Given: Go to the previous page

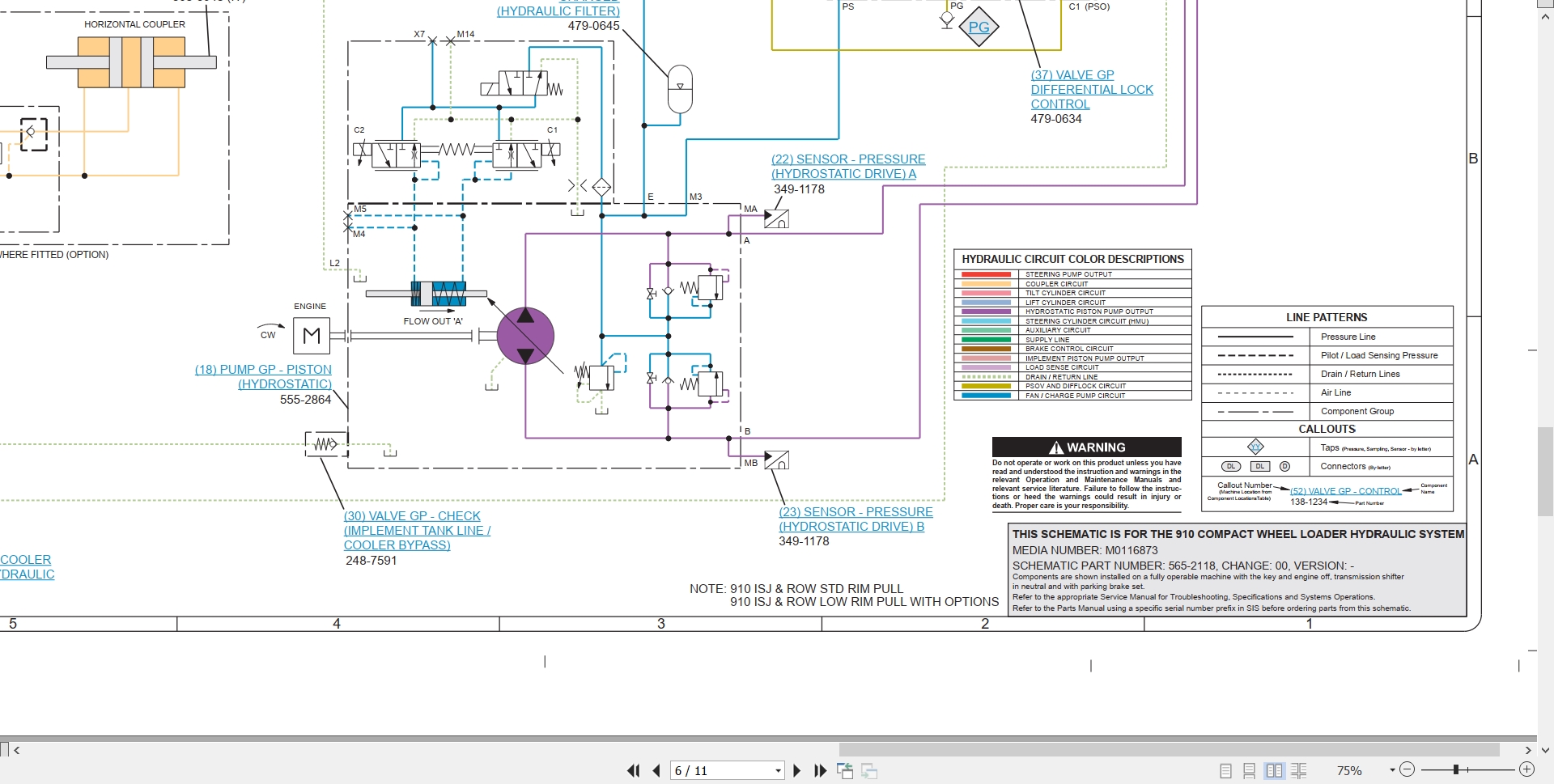Looking at the screenshot, I should 656,771.
